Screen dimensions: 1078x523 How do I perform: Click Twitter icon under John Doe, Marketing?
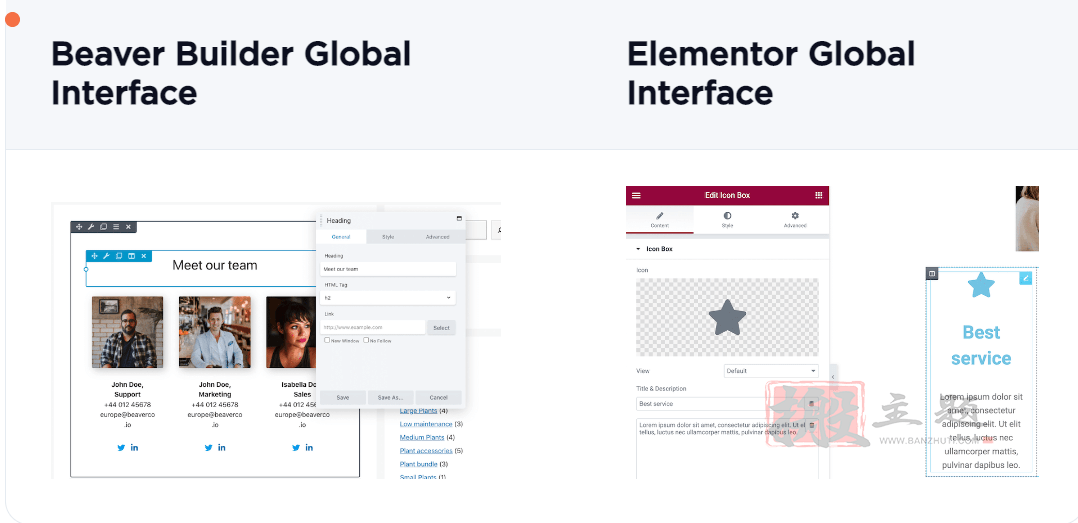click(x=208, y=447)
